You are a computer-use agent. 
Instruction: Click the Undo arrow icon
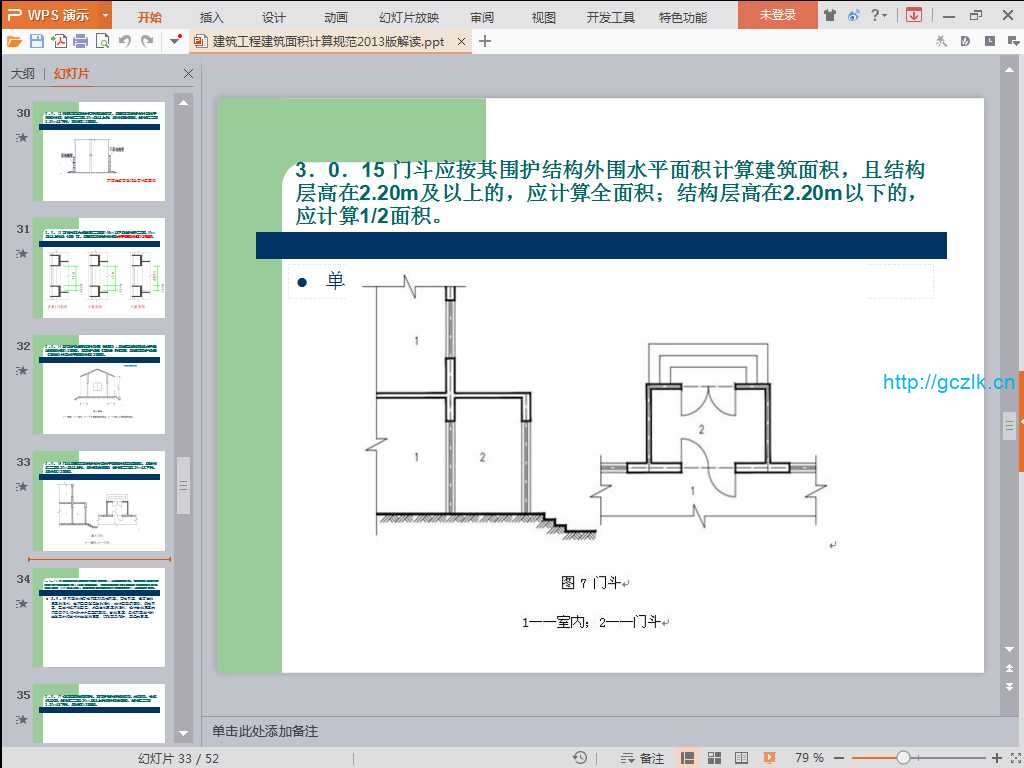pos(125,41)
